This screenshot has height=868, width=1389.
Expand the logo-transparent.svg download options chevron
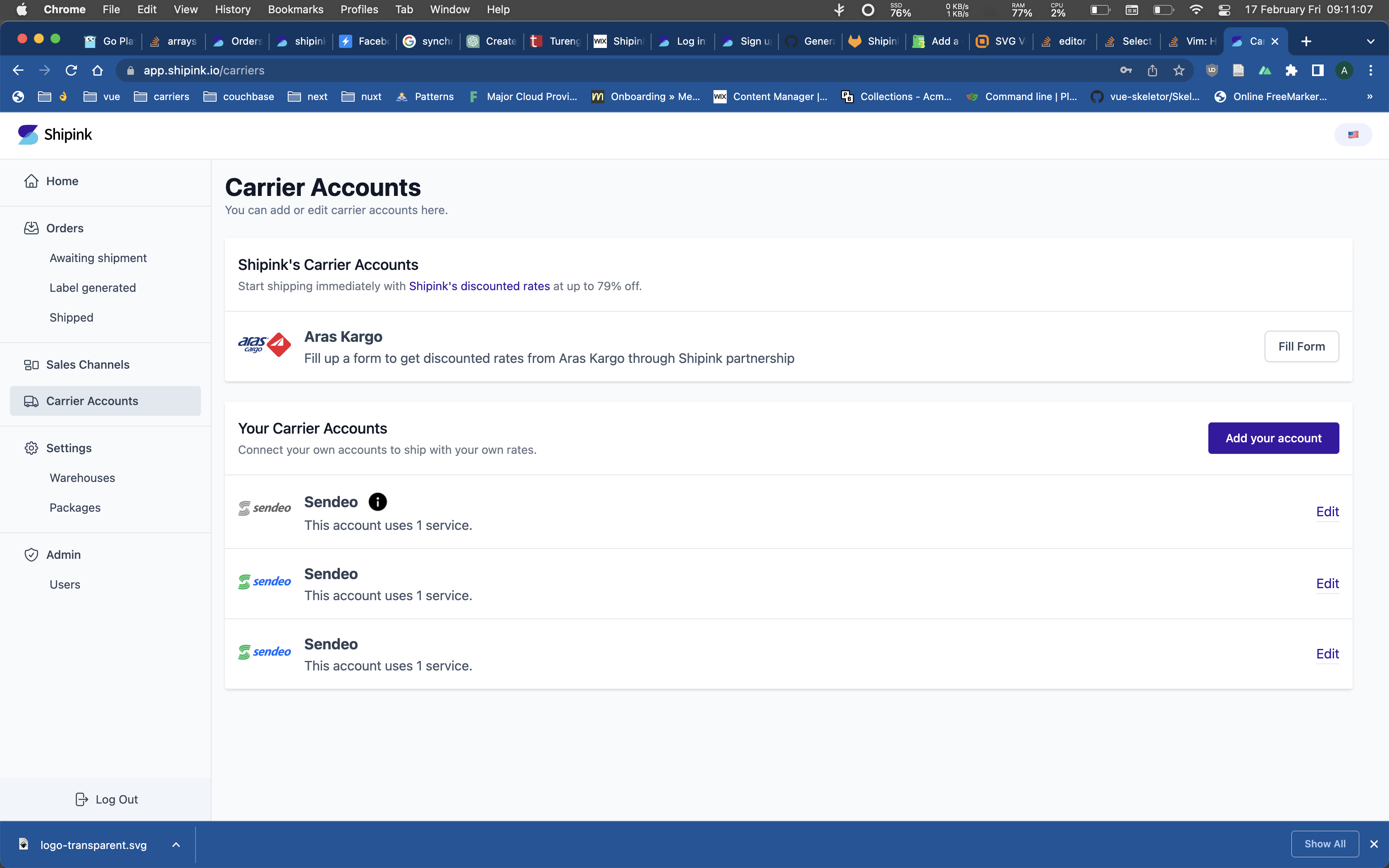click(176, 844)
